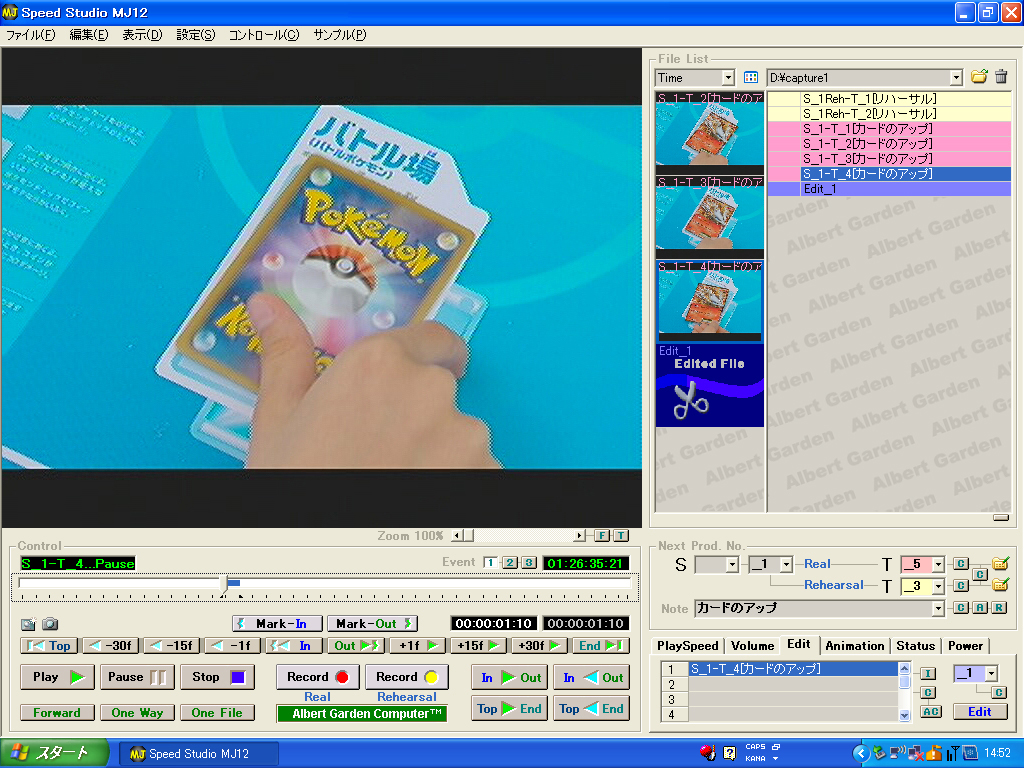Expand hidden tray icons arrow
The height and width of the screenshot is (768, 1024).
861,753
